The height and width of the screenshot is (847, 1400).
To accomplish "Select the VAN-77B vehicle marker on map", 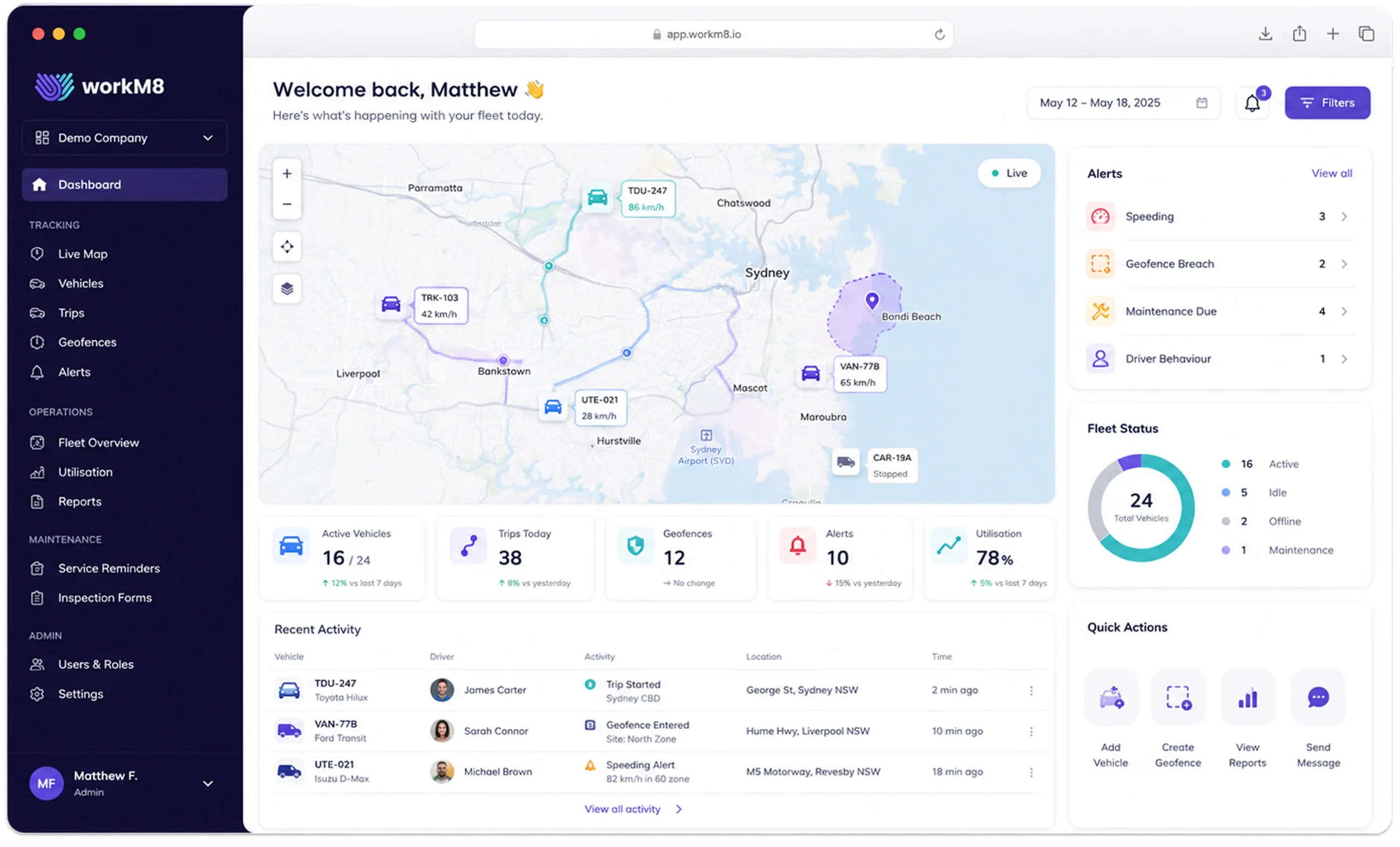I will (810, 373).
